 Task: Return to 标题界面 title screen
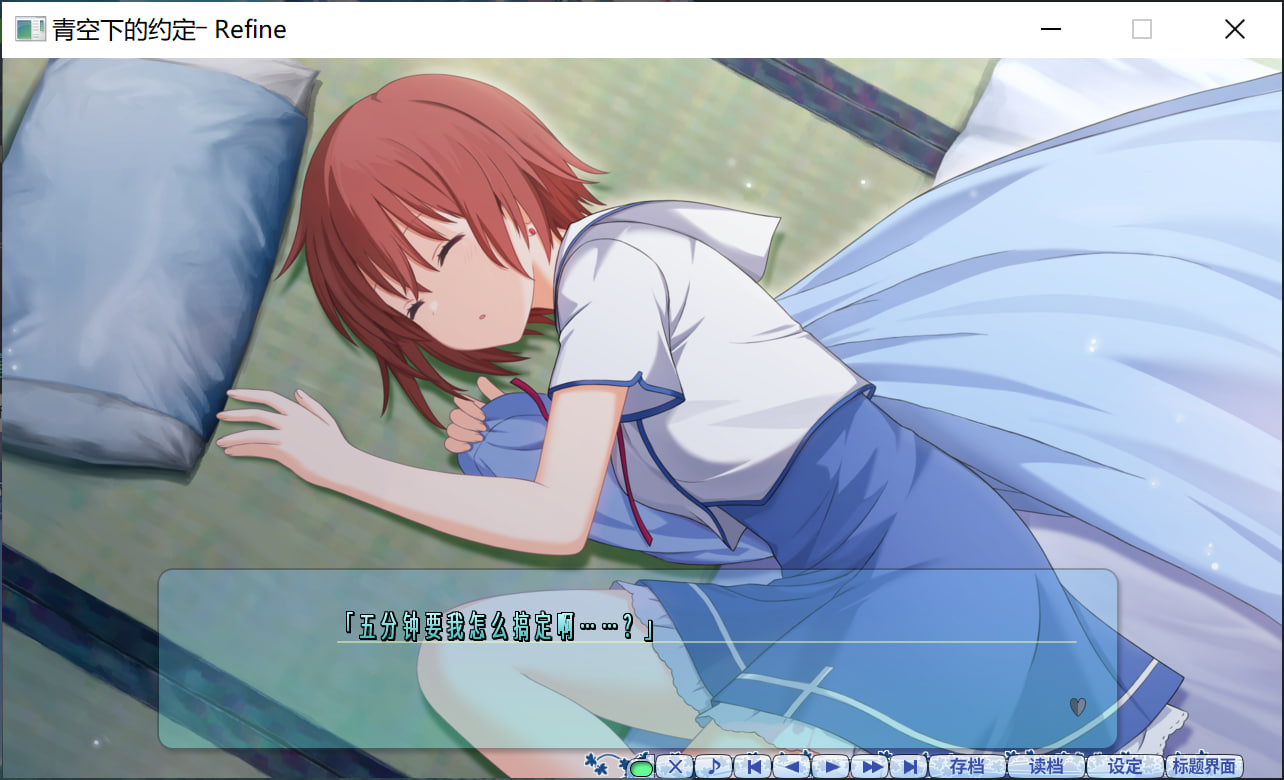(1203, 767)
